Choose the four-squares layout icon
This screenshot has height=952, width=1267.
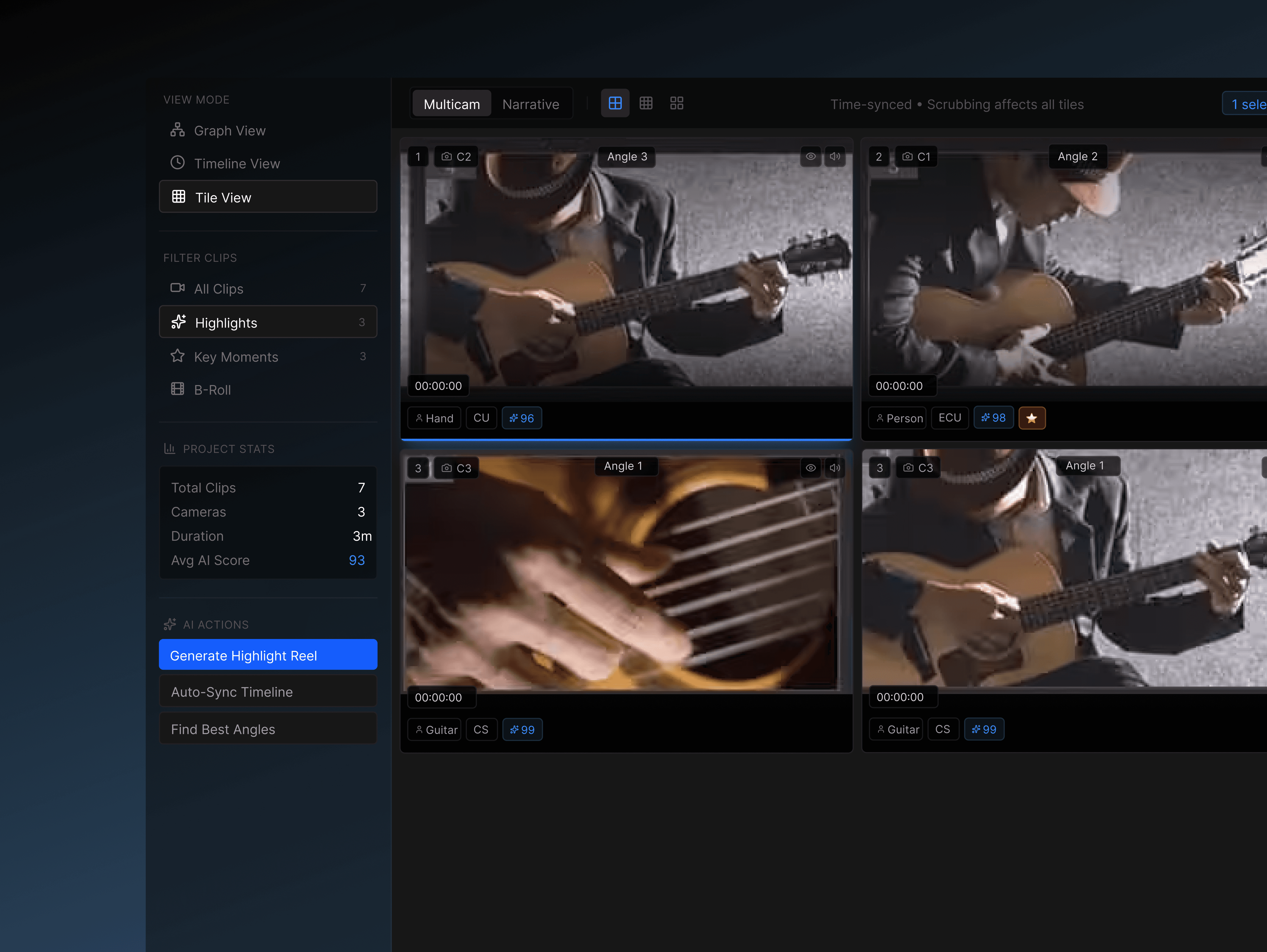677,103
